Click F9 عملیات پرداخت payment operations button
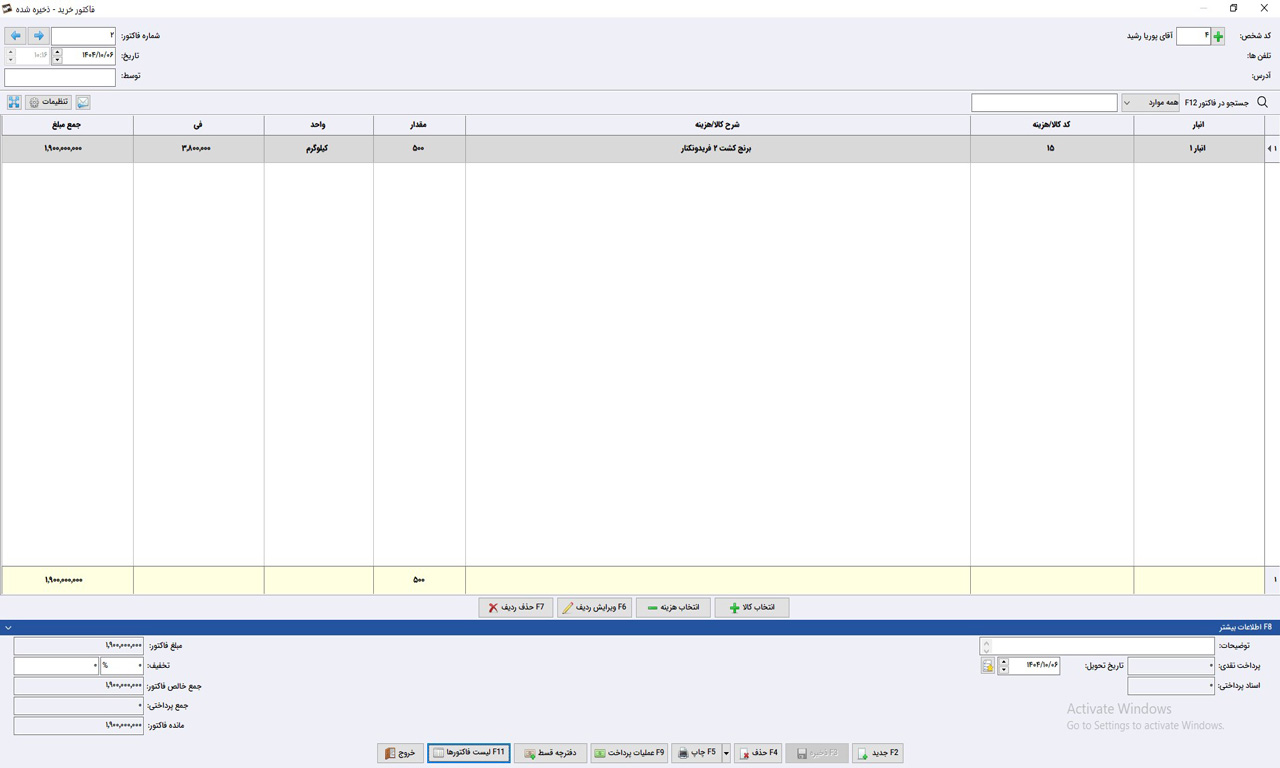 pos(629,753)
